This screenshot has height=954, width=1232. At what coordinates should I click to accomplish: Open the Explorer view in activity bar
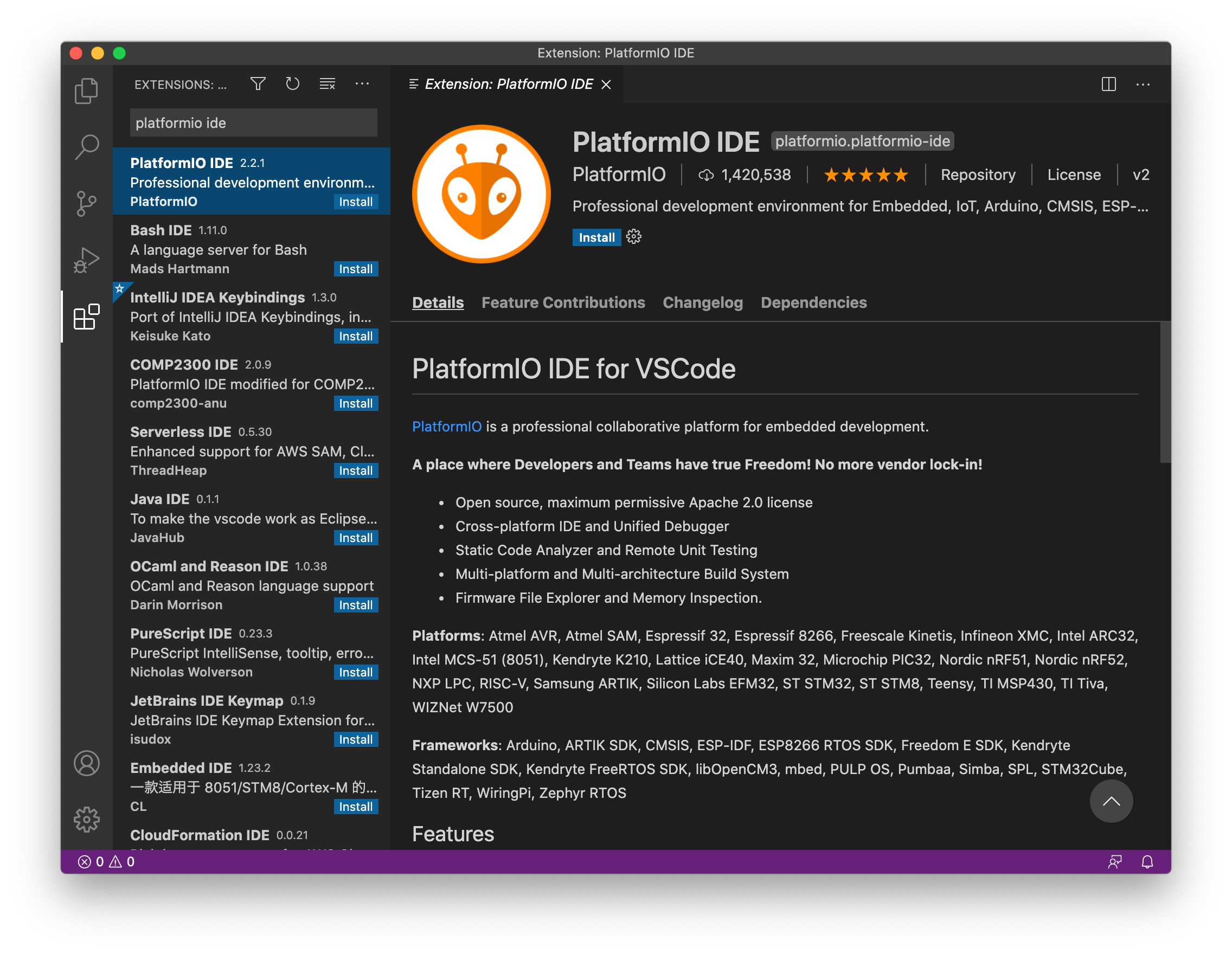(x=86, y=91)
